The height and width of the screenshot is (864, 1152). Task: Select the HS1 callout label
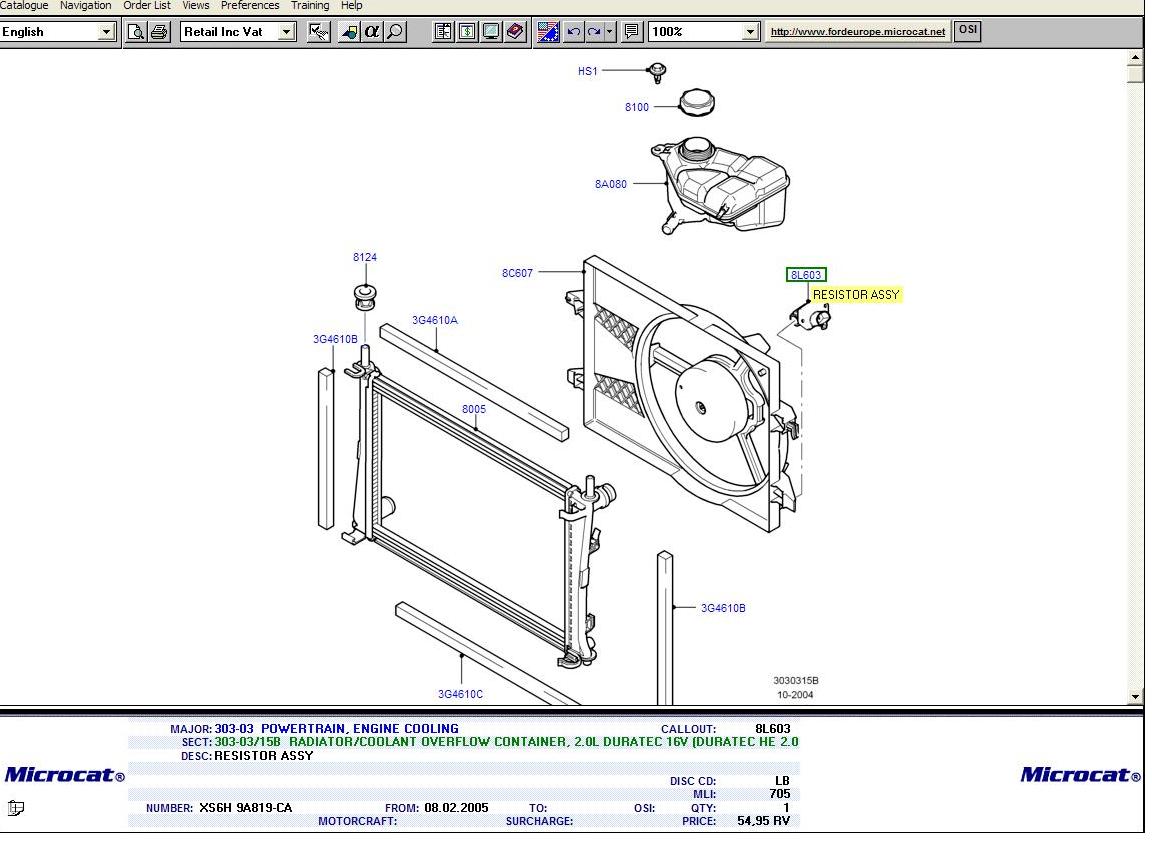588,71
